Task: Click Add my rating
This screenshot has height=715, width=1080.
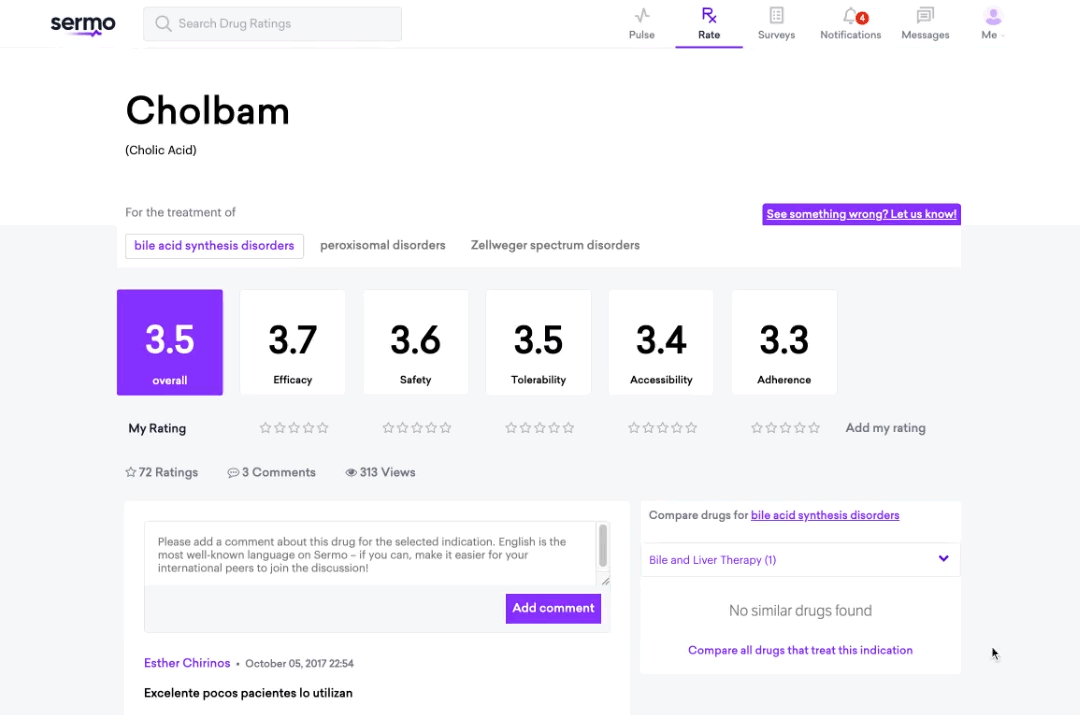Action: click(x=885, y=428)
